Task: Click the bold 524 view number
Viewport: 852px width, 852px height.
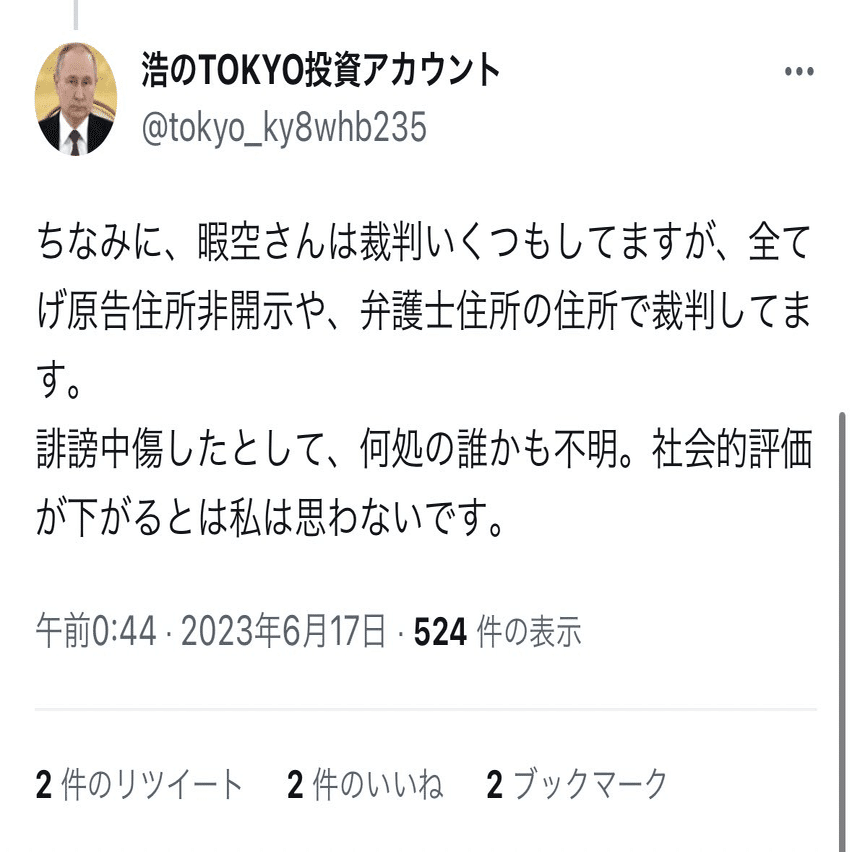Action: [440, 631]
